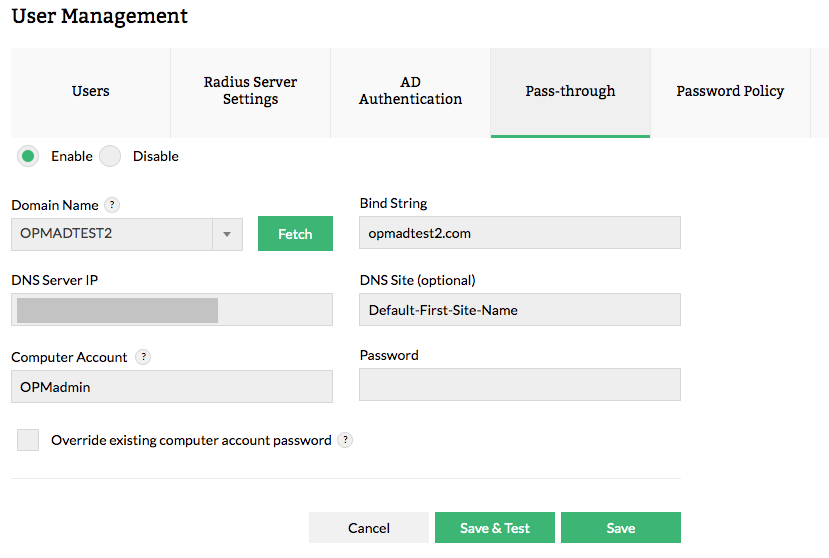
Task: Click help icon after Override password option
Action: (345, 440)
